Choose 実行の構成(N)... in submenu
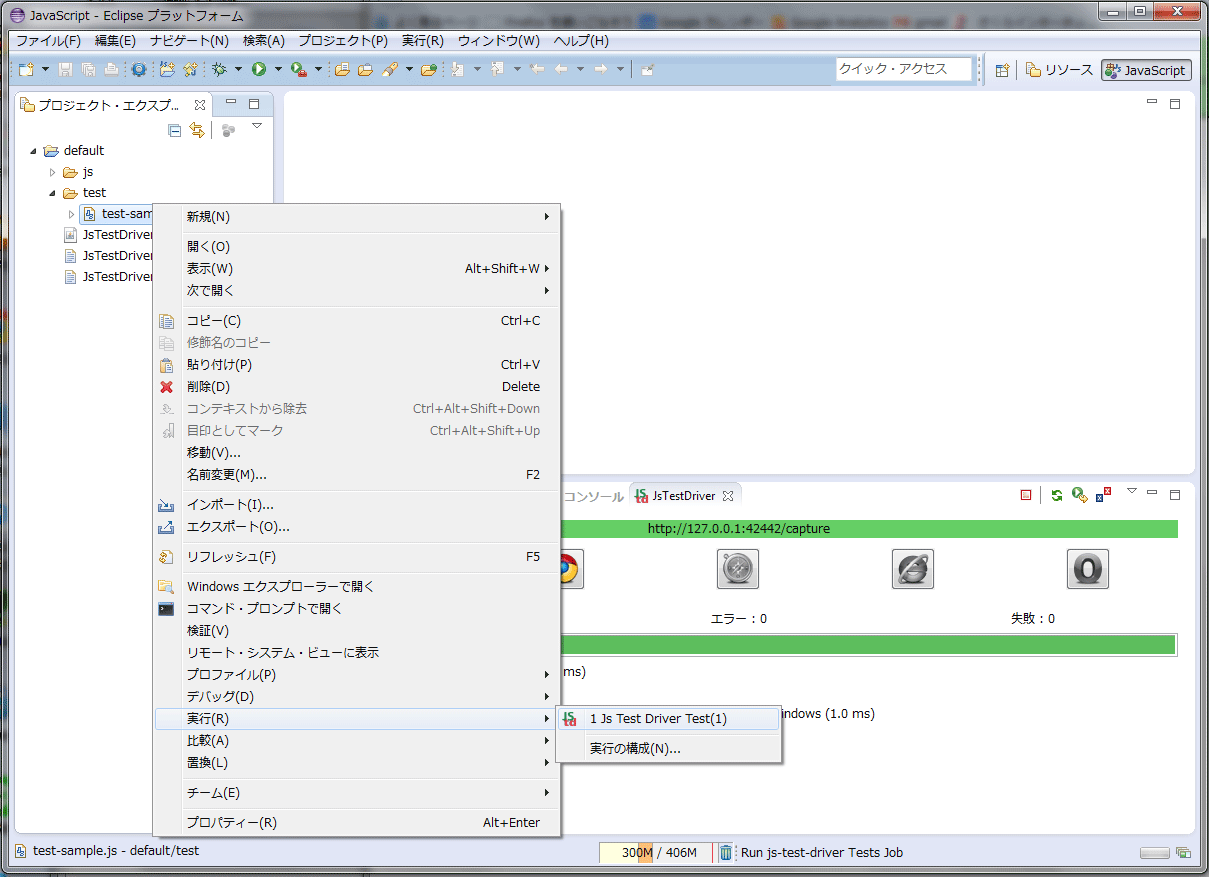1209x877 pixels. click(x=668, y=749)
